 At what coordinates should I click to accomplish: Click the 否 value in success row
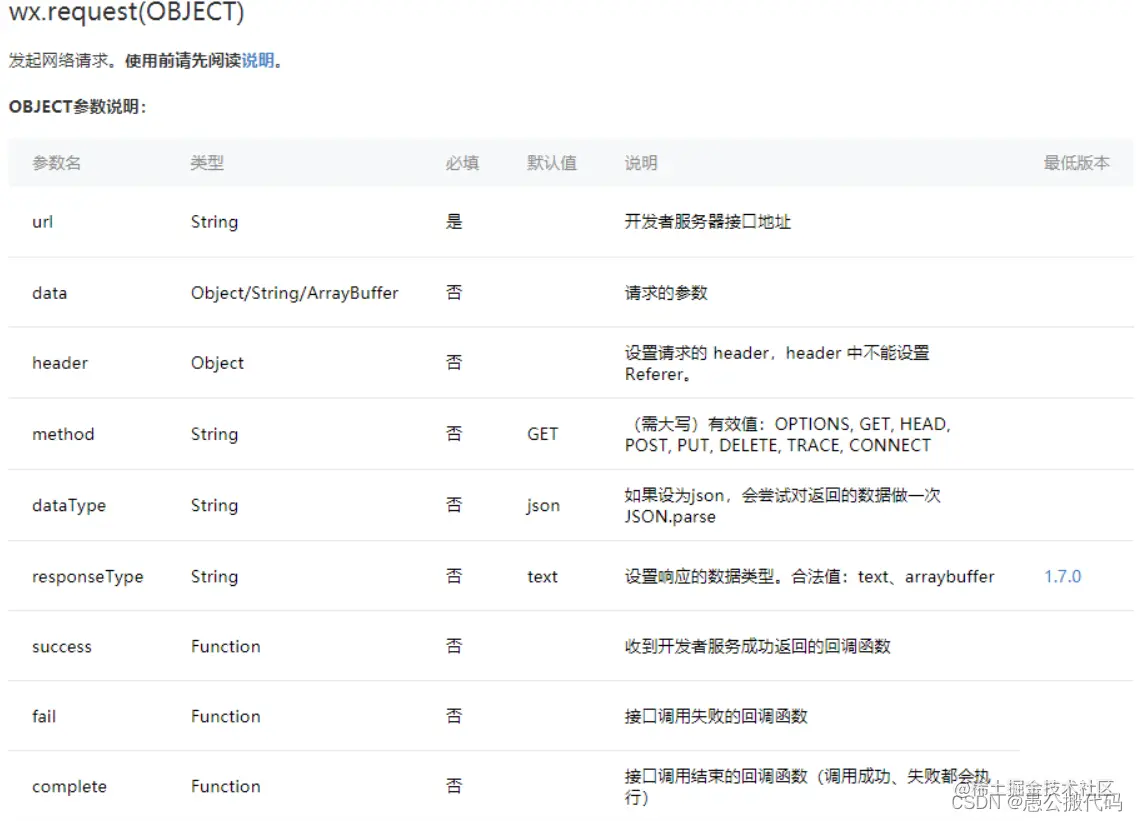pos(454,645)
